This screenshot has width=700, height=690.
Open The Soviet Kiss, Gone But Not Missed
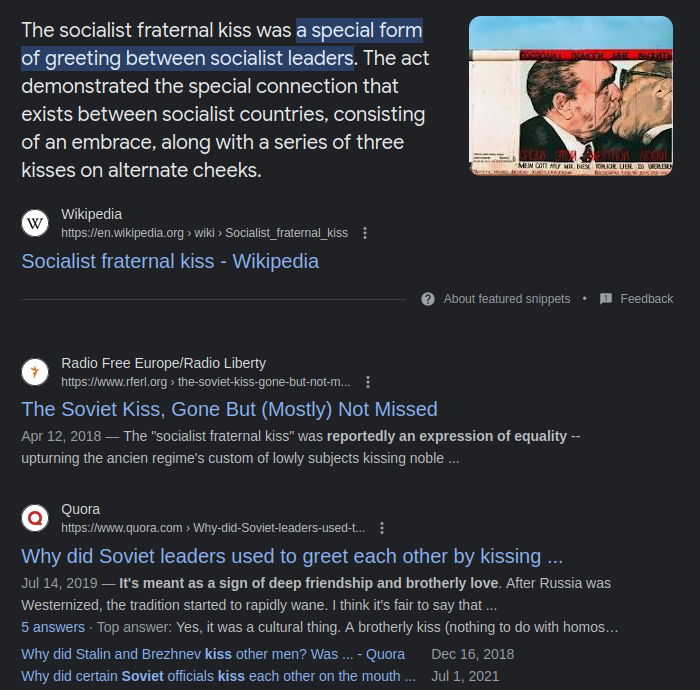(x=229, y=409)
